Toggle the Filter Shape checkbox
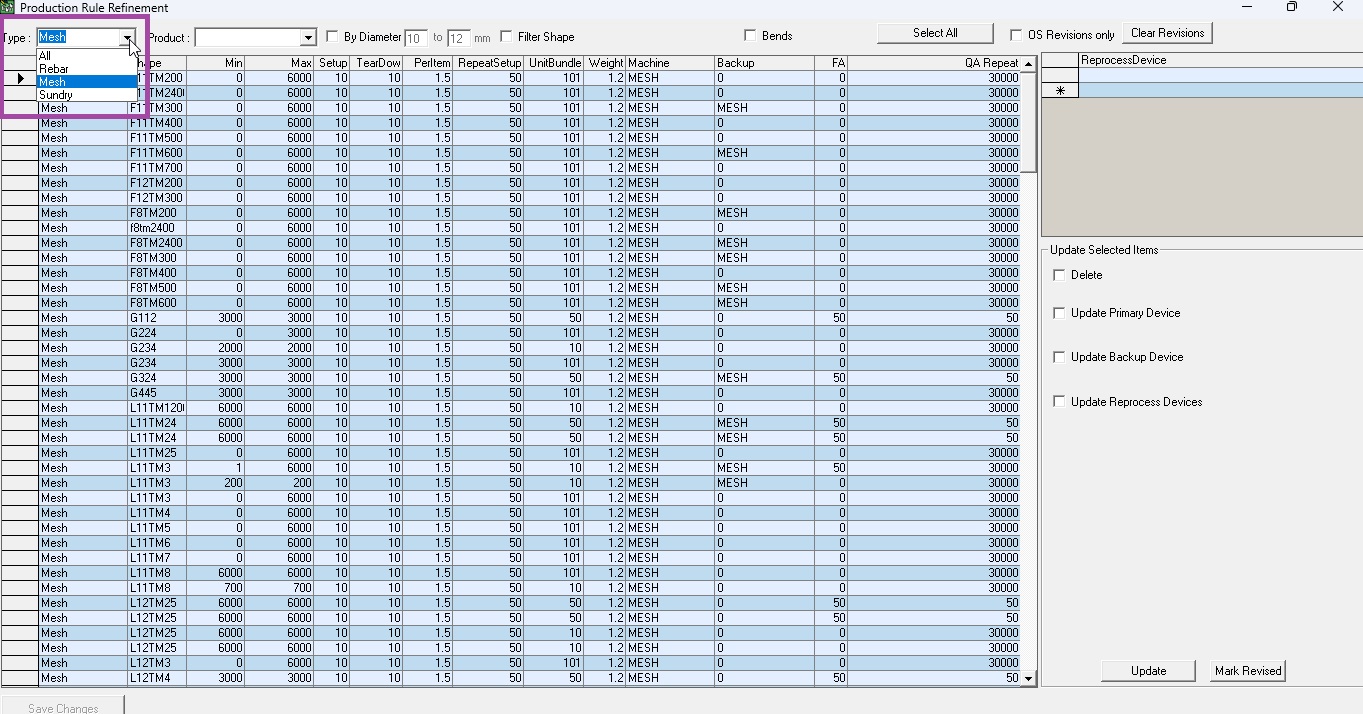The image size is (1363, 714). [x=507, y=37]
